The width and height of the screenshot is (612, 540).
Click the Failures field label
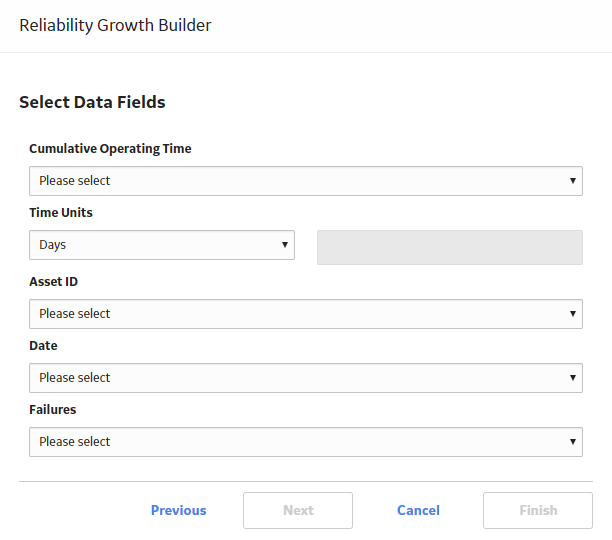coord(53,410)
